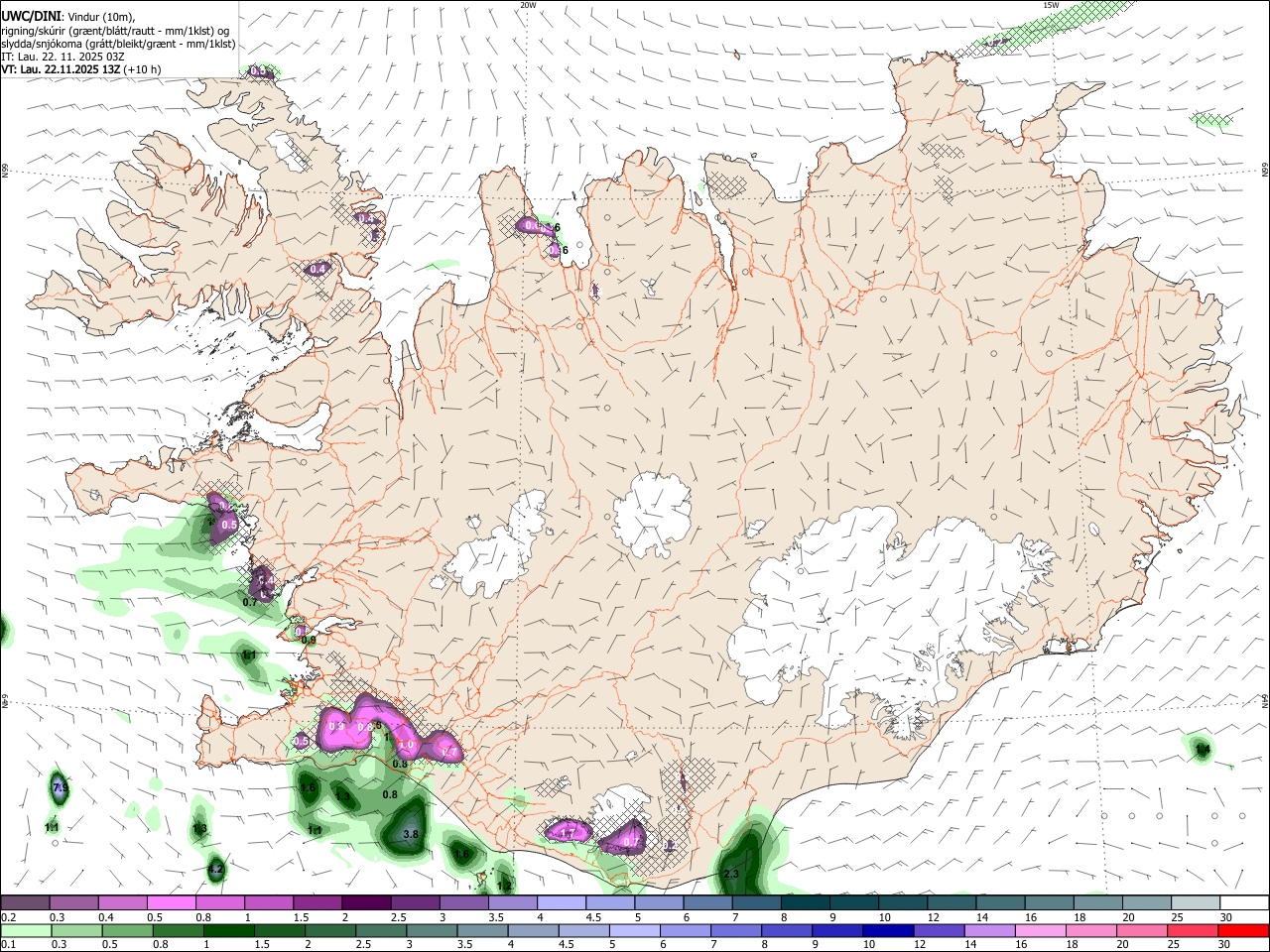Click the 2.3 rain value on south coast
Image resolution: width=1270 pixels, height=952 pixels.
coord(731,874)
